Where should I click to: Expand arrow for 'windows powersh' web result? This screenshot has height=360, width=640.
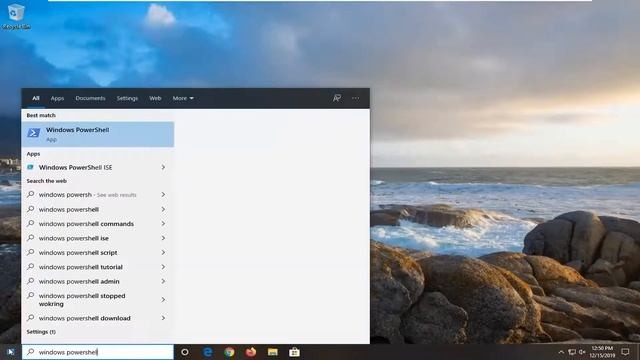coord(163,195)
